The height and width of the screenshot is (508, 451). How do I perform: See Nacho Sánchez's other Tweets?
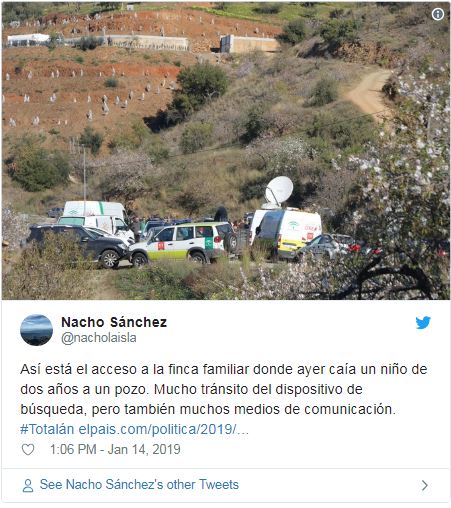pyautogui.click(x=139, y=484)
